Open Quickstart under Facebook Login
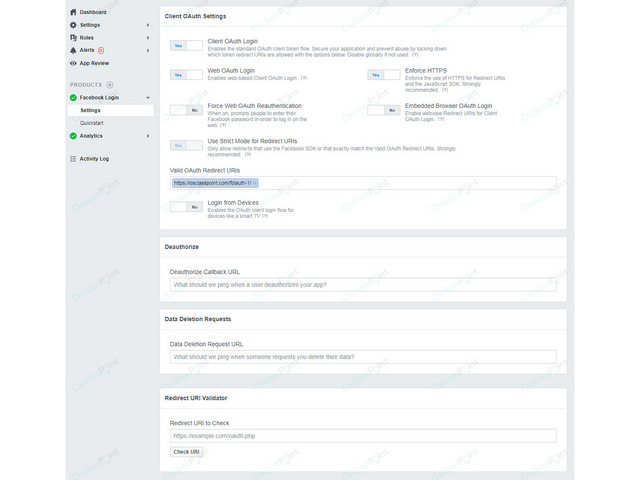The image size is (640, 480). (x=92, y=123)
